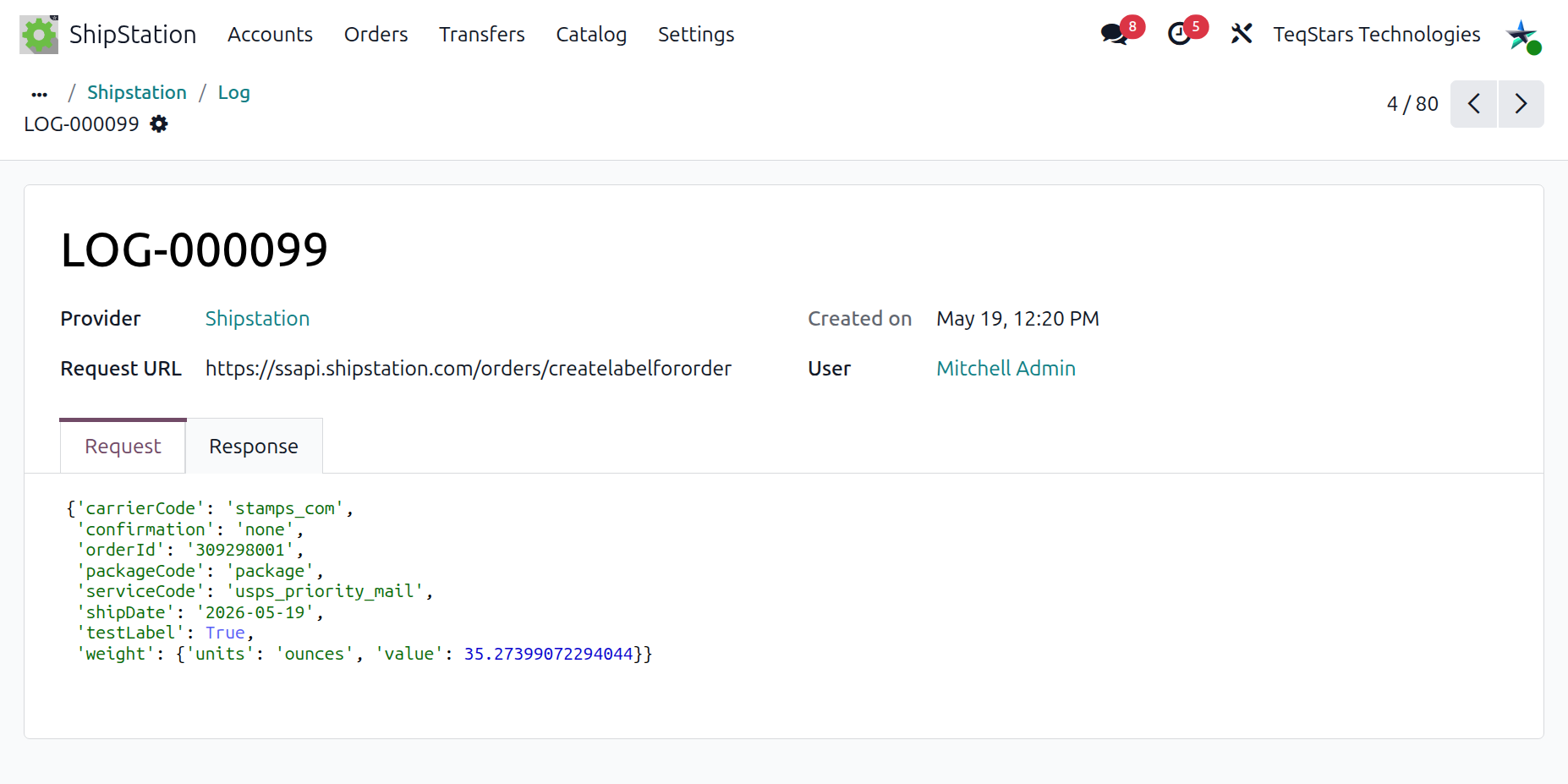The height and width of the screenshot is (784, 1568).
Task: Click the small LOG-000099 breadcrumb title
Action: point(81,124)
